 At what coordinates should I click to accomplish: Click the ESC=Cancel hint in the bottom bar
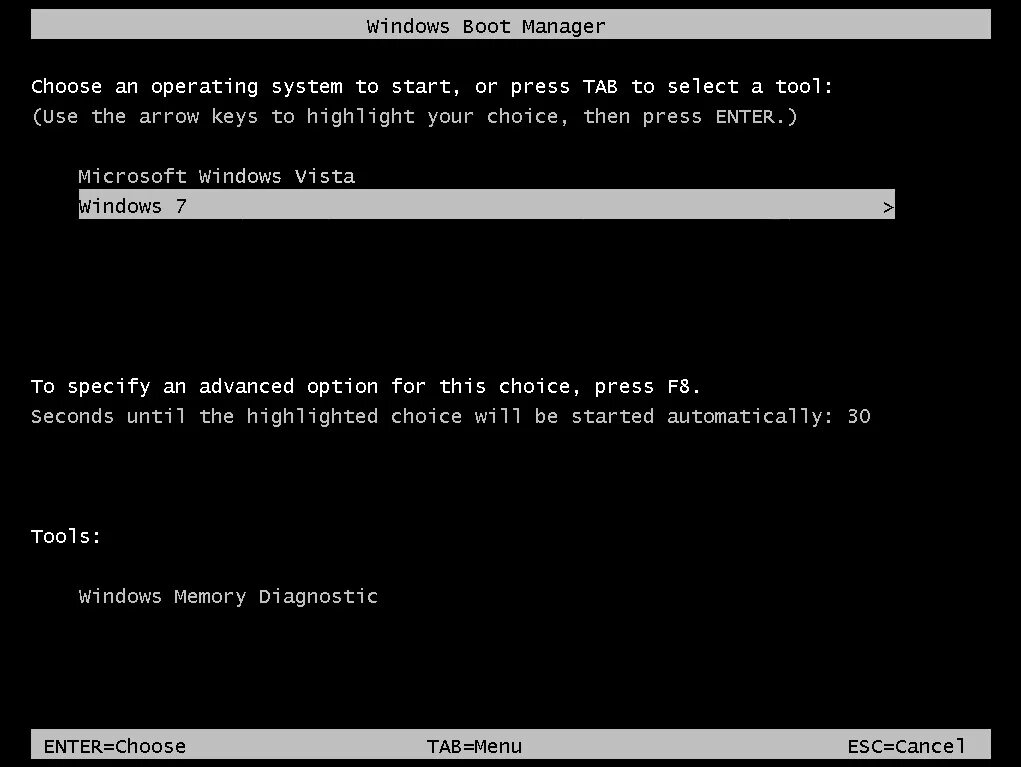pos(906,746)
